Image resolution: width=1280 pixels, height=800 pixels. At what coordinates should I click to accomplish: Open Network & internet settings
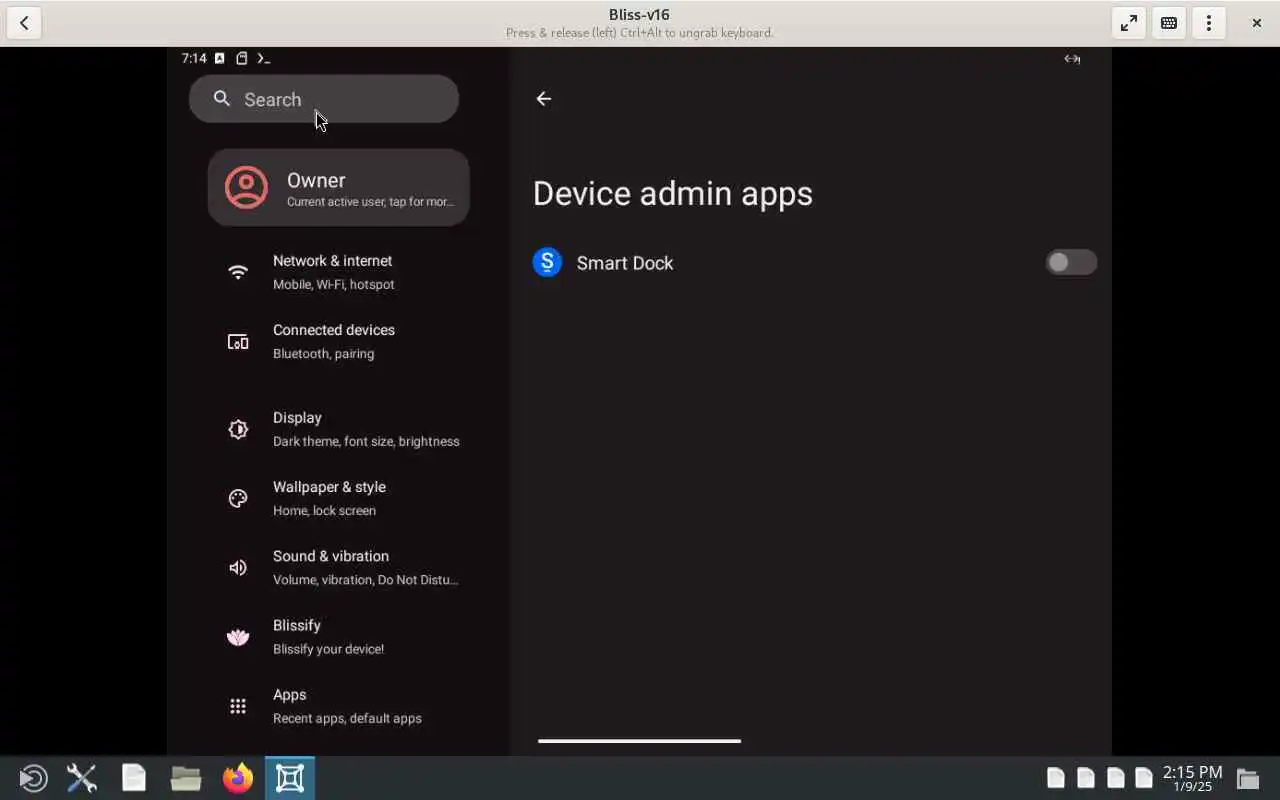click(x=338, y=272)
